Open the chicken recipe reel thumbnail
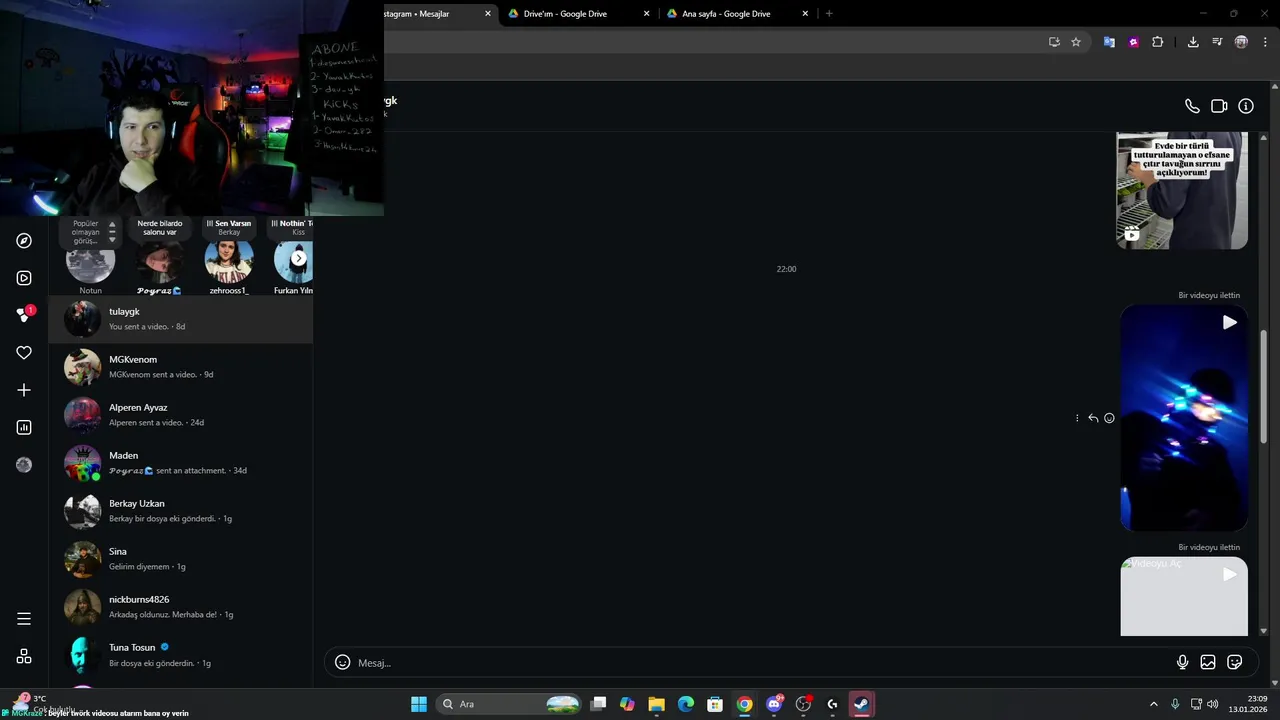1280x720 pixels. pos(1182,190)
